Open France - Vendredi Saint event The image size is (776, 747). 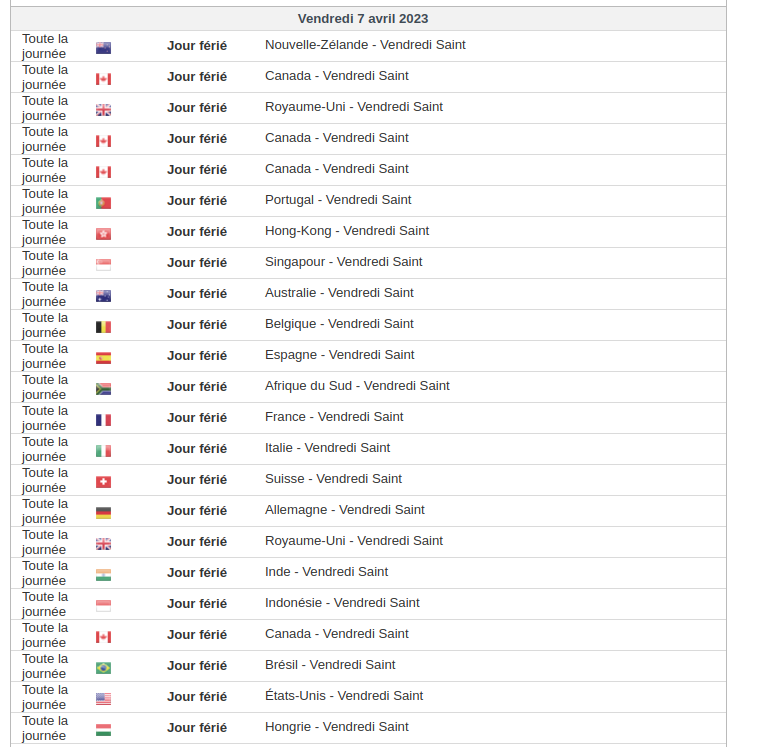[x=334, y=417]
